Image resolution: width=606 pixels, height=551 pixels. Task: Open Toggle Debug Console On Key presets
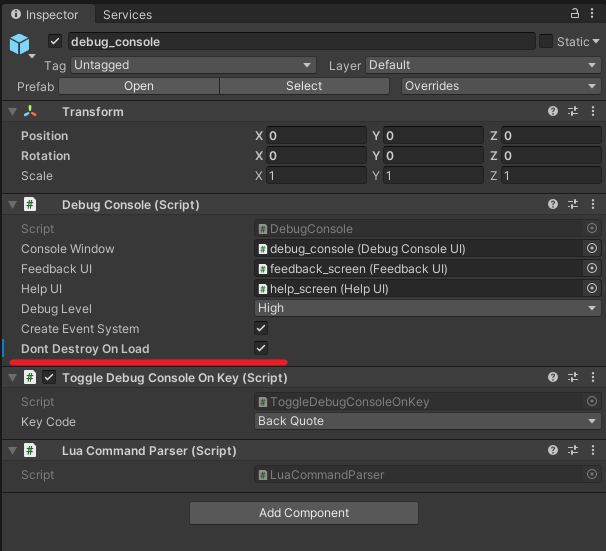tap(573, 377)
